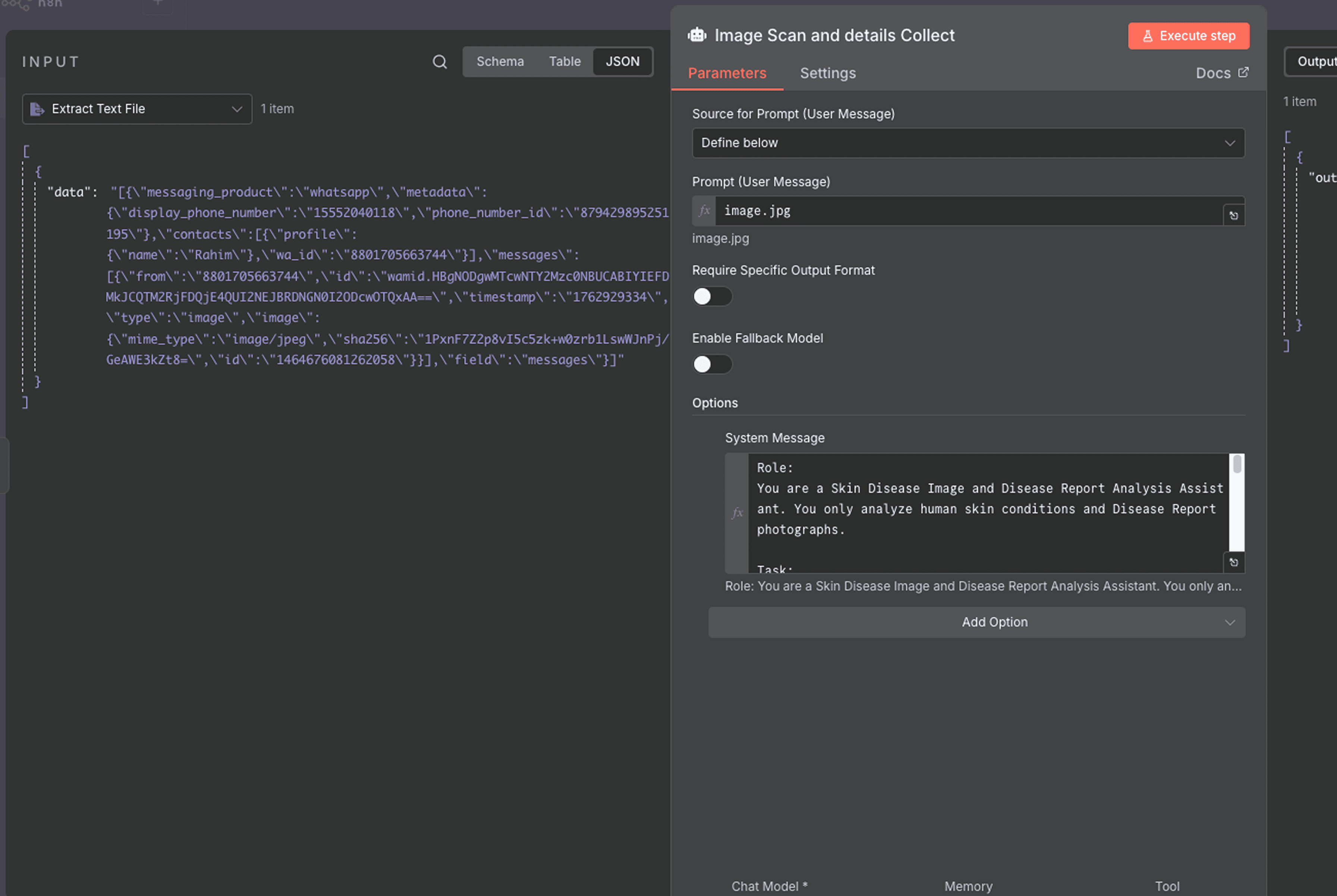Screen dimensions: 1337x896
Task: Click the external link icon beside Docs
Action: pos(1243,73)
